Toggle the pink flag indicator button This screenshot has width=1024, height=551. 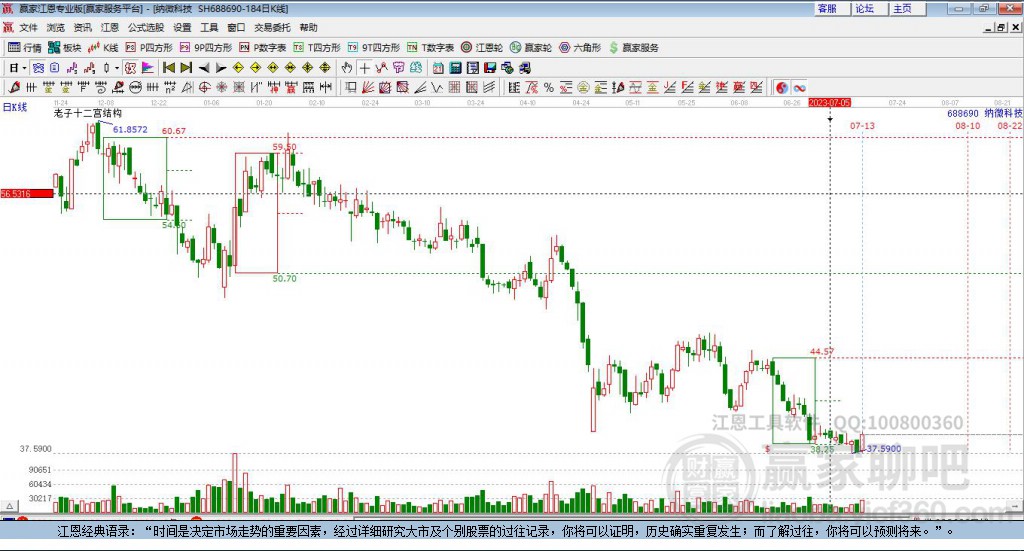(x=148, y=68)
